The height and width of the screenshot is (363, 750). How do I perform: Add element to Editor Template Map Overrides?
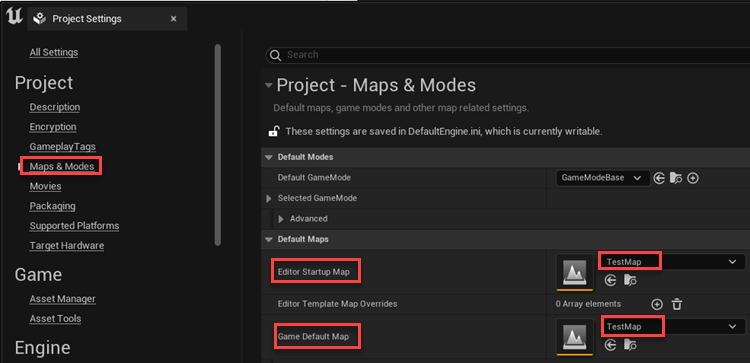[x=657, y=304]
